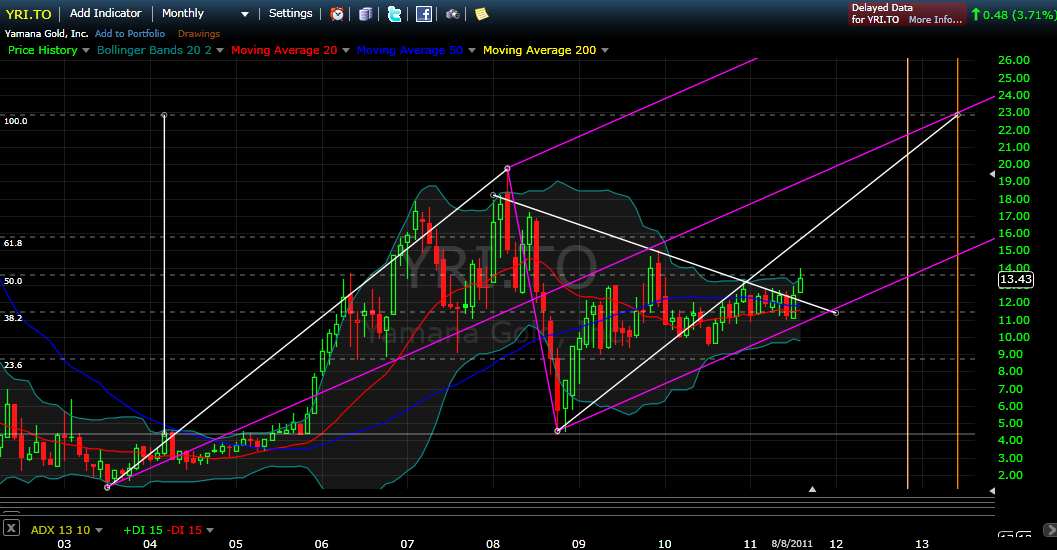Click the 08 year label on time axis
Screen dimensions: 1057x550
click(x=493, y=543)
